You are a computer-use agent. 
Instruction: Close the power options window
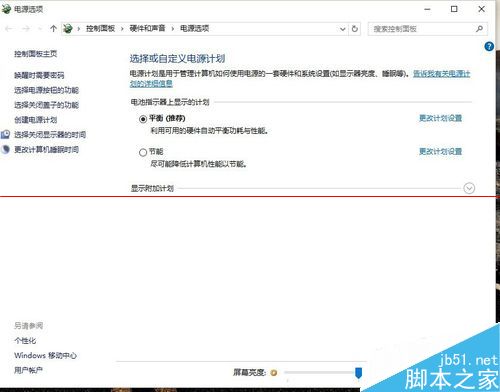click(x=481, y=9)
